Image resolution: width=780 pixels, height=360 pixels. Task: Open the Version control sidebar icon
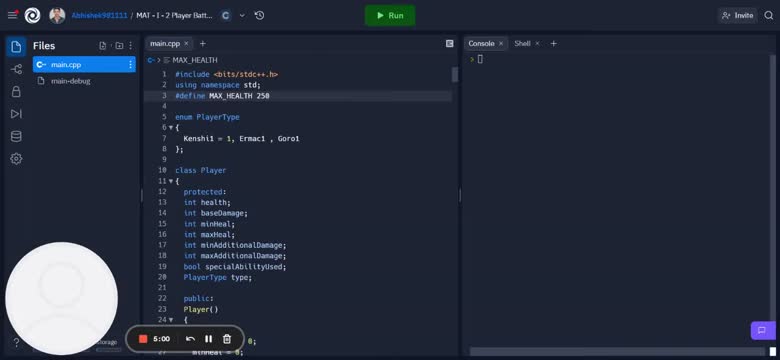16,69
